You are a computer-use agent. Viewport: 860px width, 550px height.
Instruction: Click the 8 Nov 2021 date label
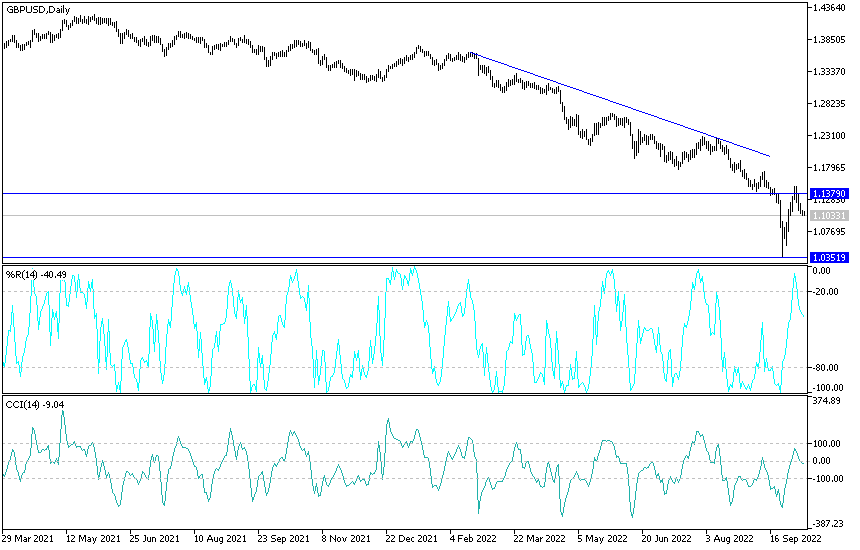click(348, 538)
